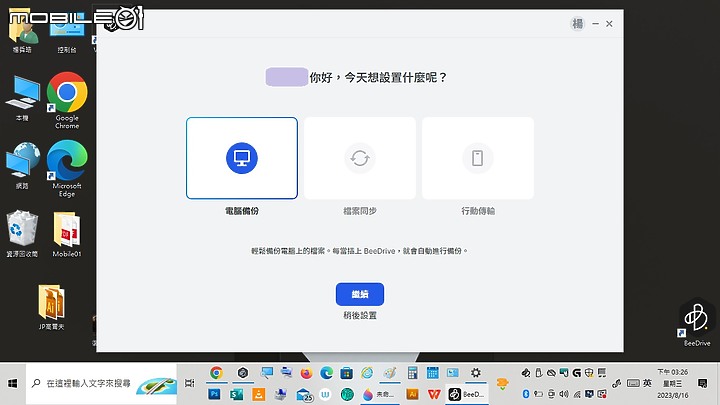Image resolution: width=720 pixels, height=405 pixels.
Task: Open the 本機 This PC desktop icon
Action: pos(22,99)
